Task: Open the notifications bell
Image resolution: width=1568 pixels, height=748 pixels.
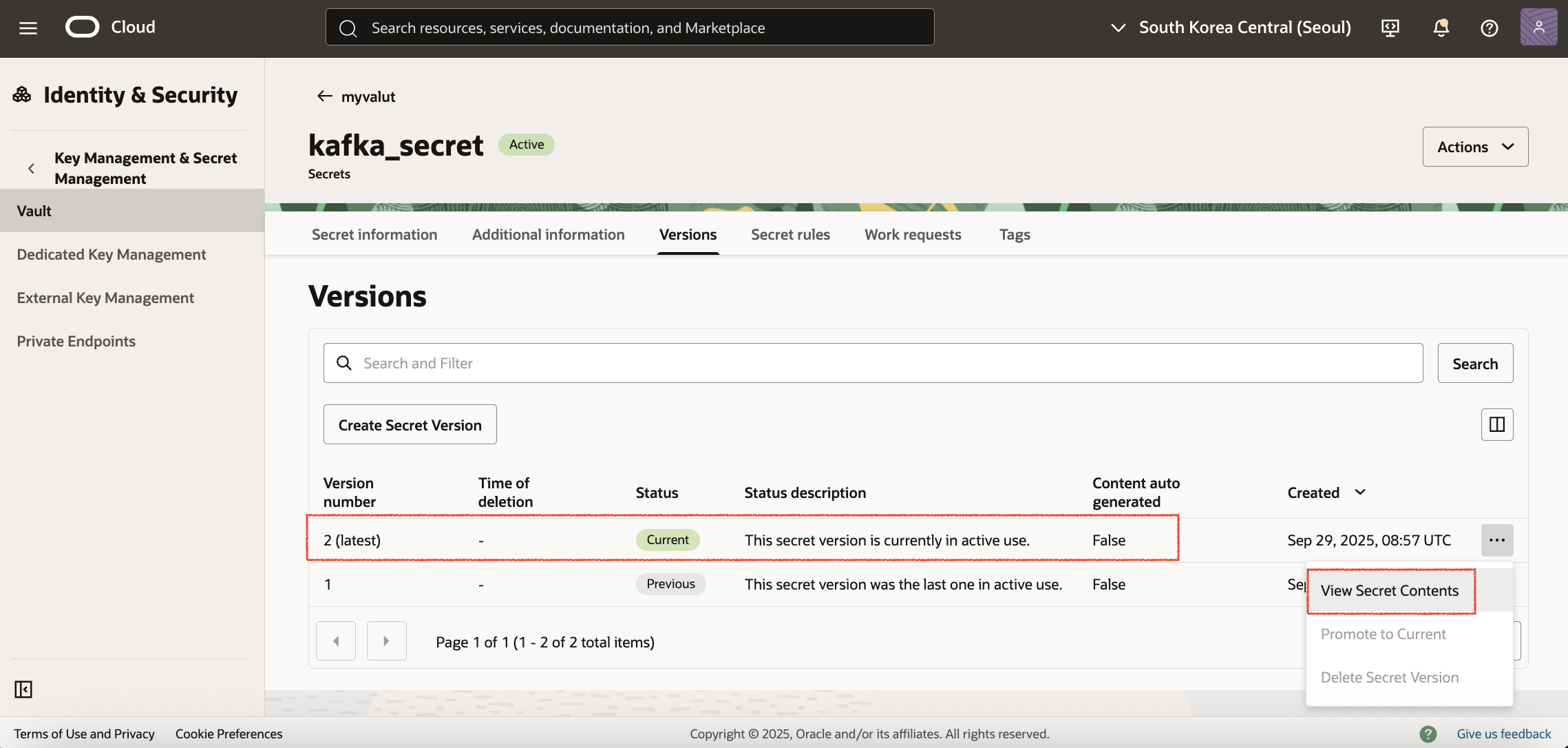Action: [1441, 28]
